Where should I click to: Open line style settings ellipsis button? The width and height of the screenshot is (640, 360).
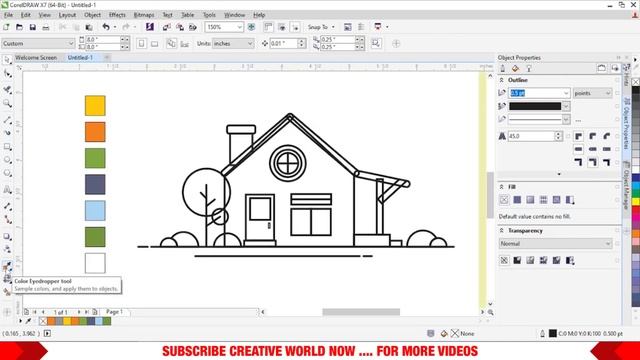(578, 120)
